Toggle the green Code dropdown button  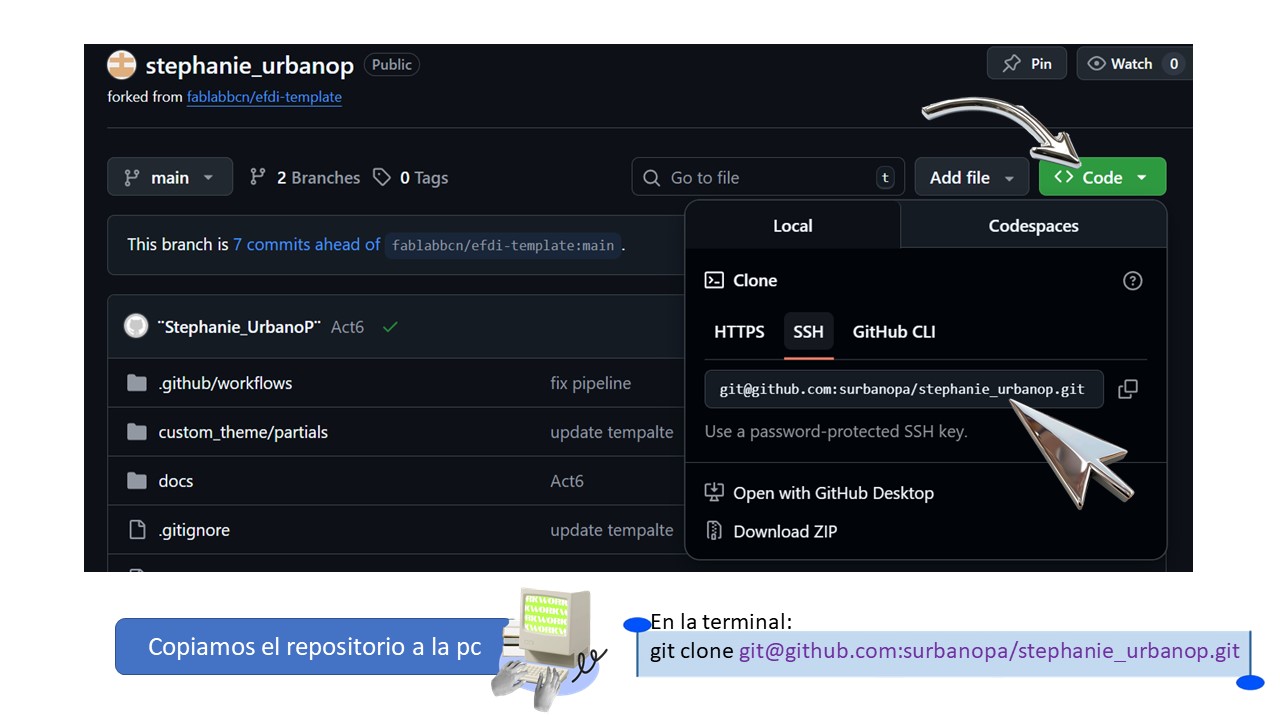click(1102, 177)
